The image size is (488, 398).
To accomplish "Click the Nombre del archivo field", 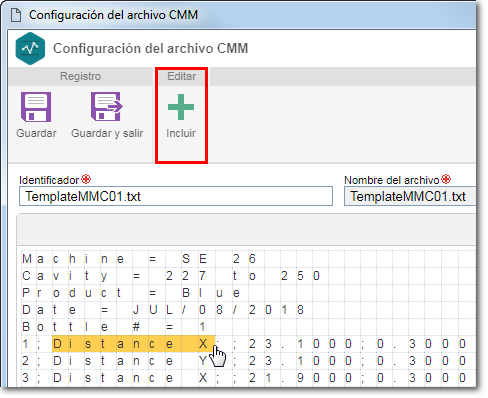I will click(410, 196).
